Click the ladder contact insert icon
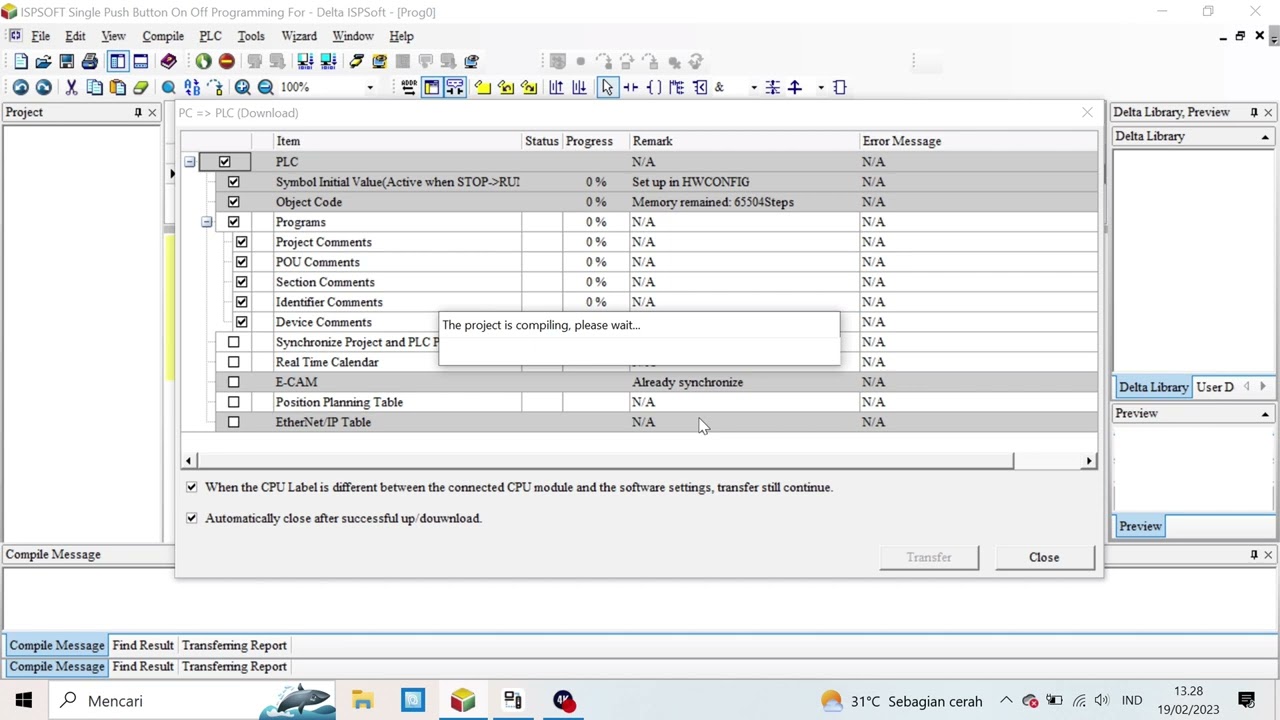The width and height of the screenshot is (1280, 720). coord(630,88)
